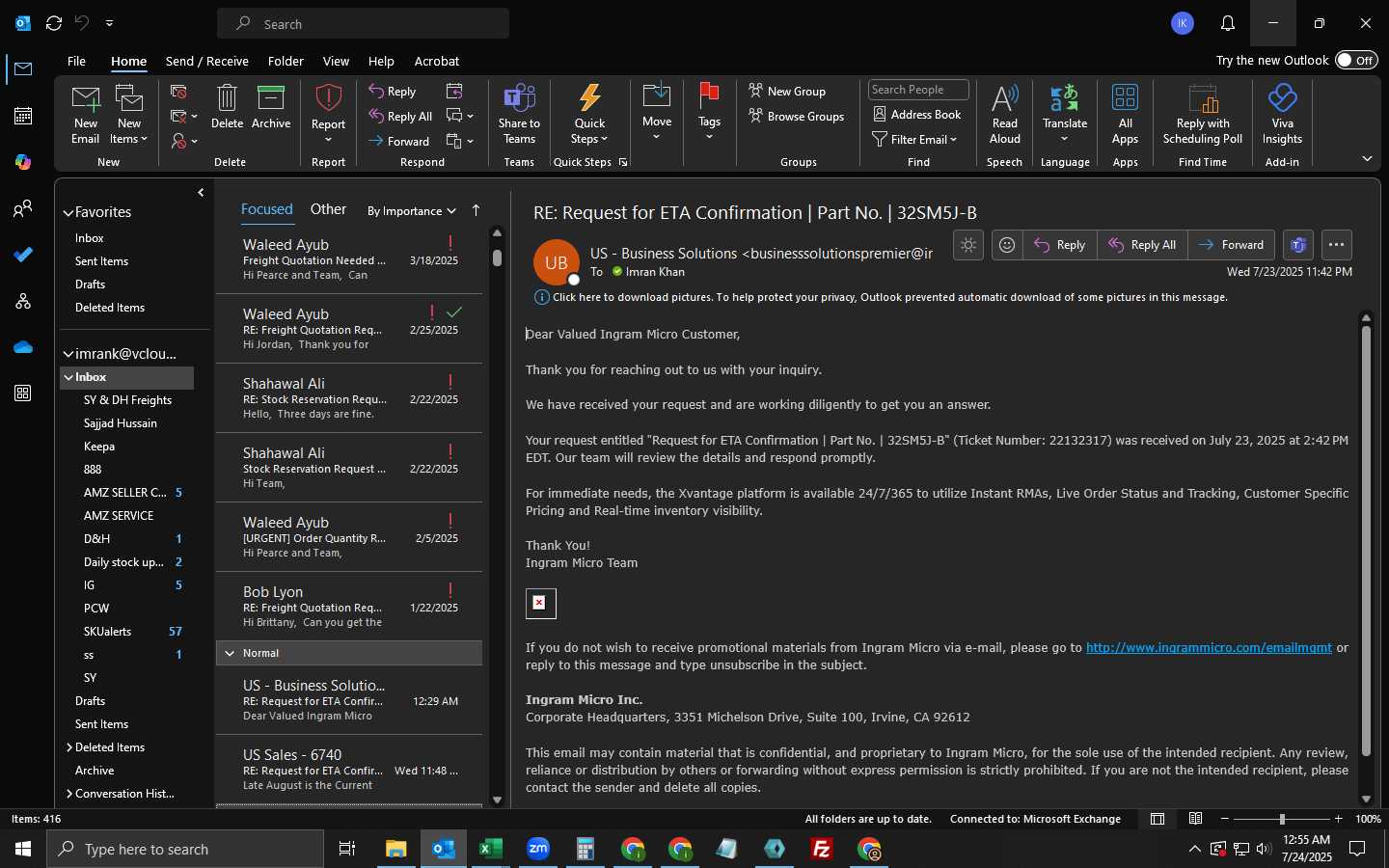Click the Move folder icon
This screenshot has height=868, width=1389.
click(x=657, y=96)
